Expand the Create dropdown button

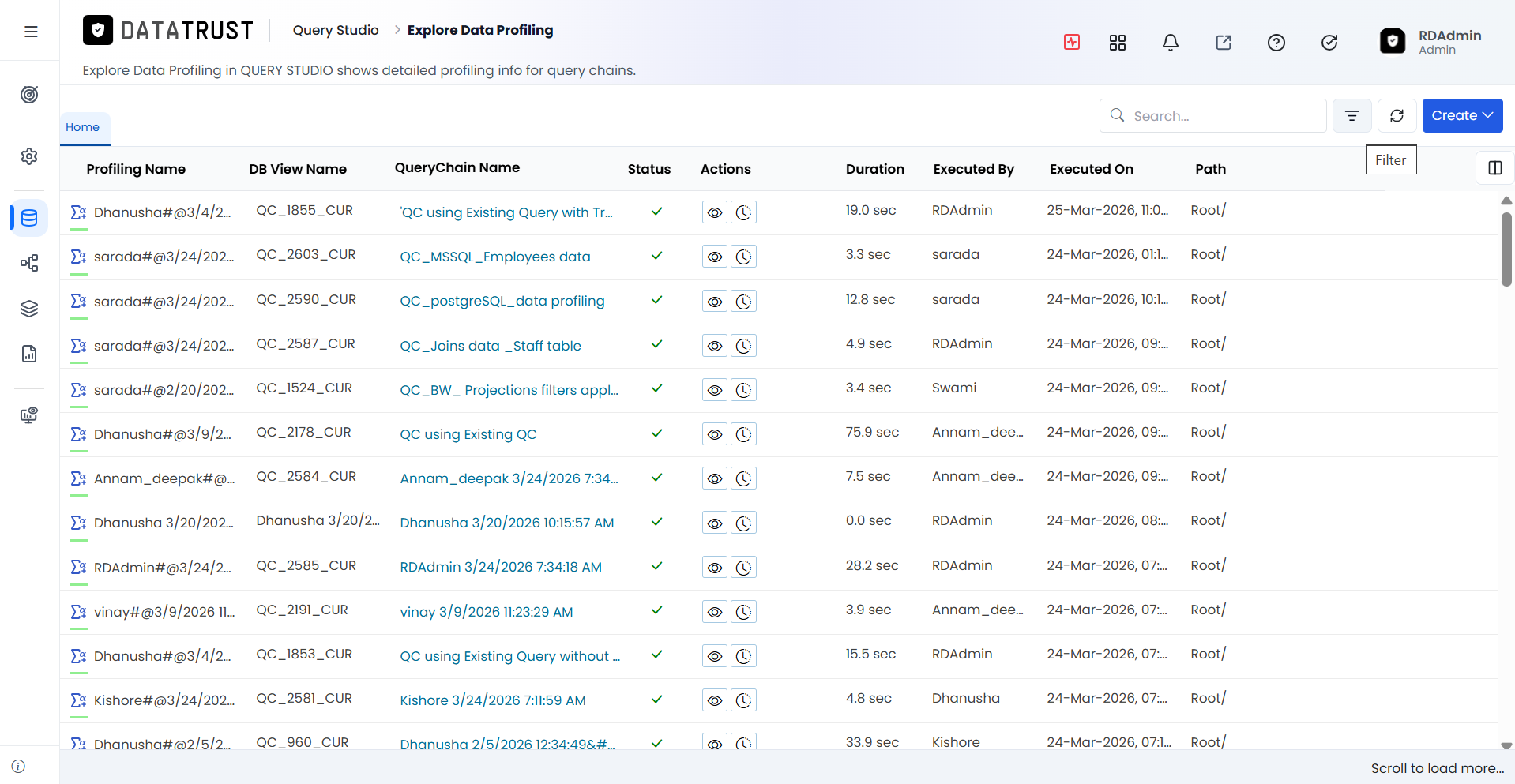coord(1462,115)
